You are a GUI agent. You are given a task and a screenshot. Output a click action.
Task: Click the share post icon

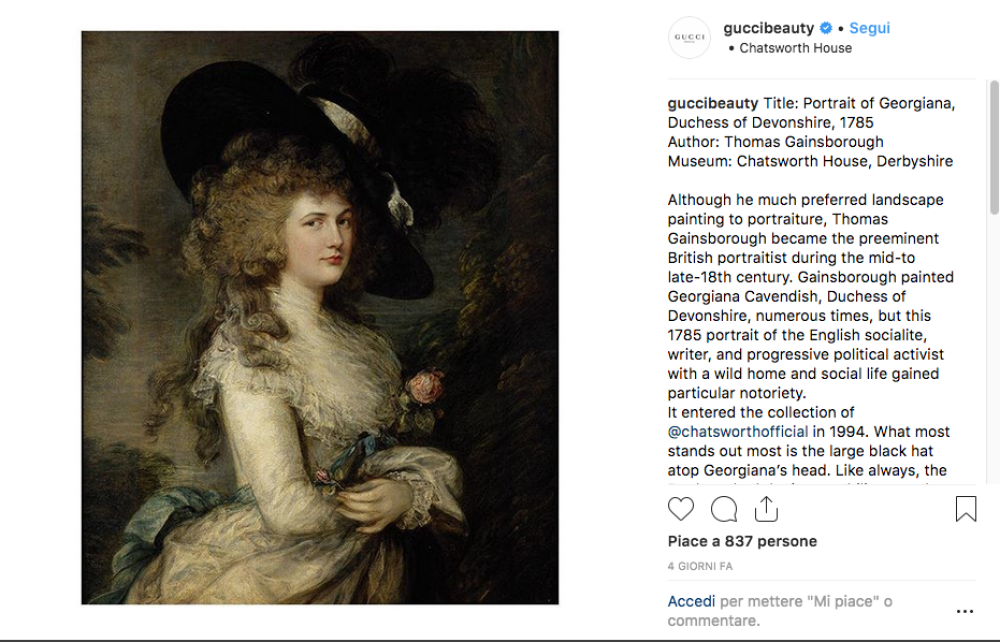pos(766,510)
